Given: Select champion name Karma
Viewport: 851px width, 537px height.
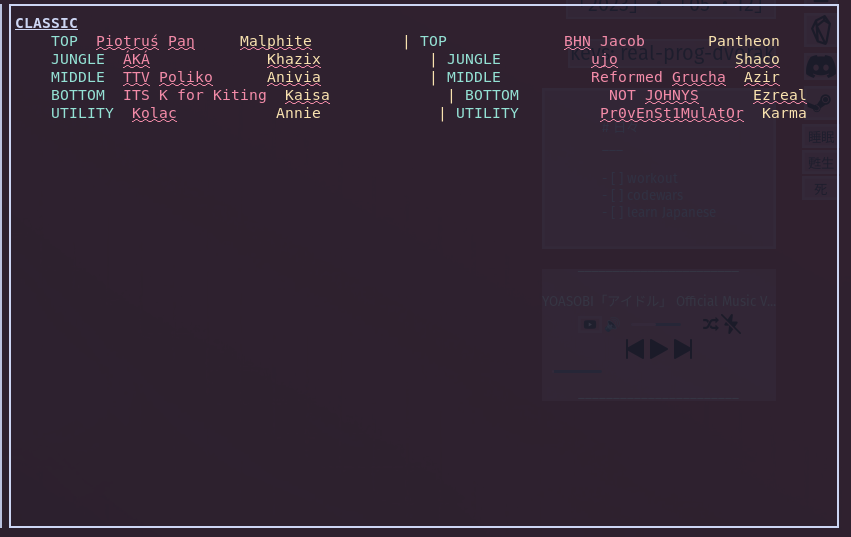Looking at the screenshot, I should pos(784,113).
